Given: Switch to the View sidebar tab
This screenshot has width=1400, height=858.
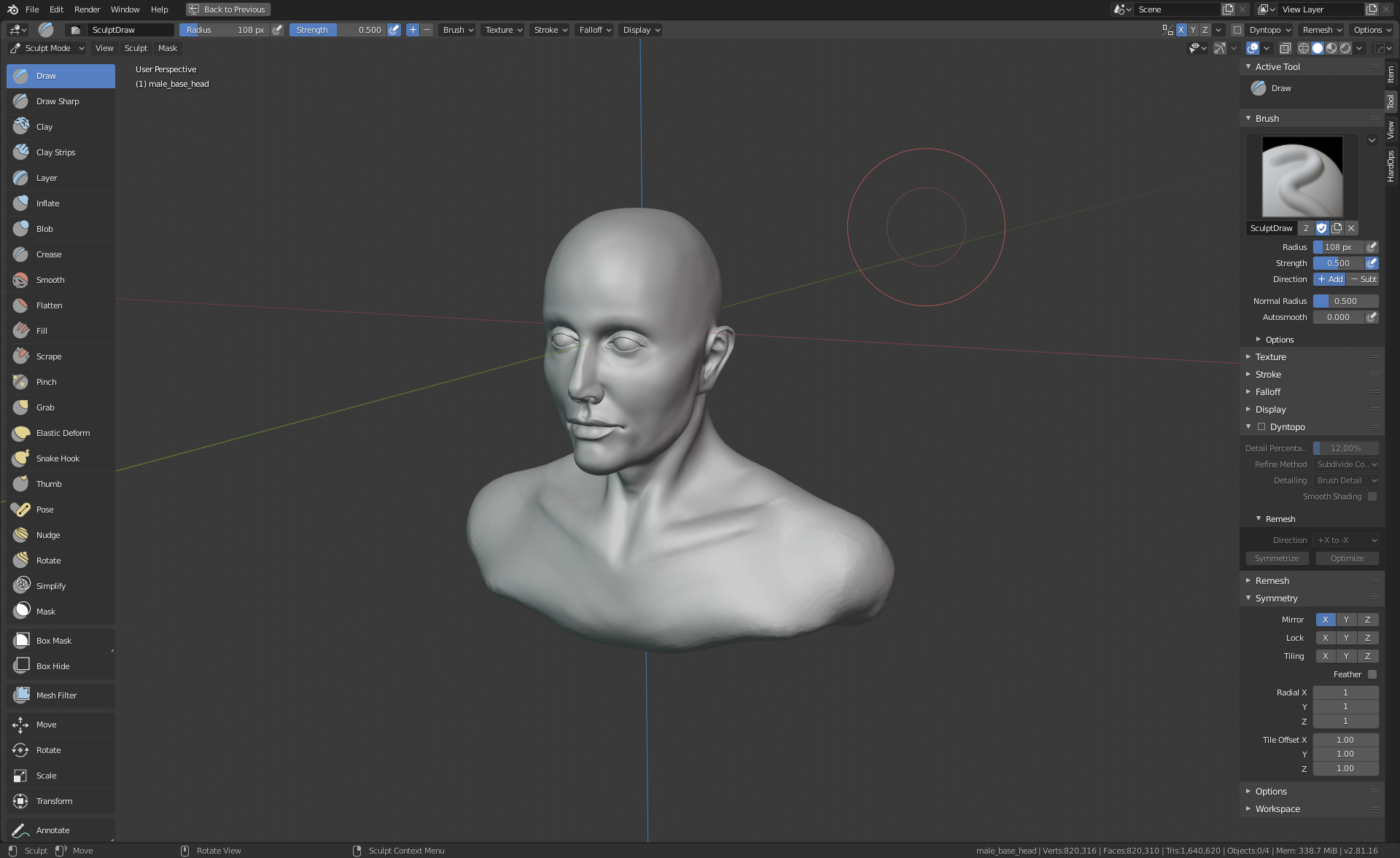Looking at the screenshot, I should (1391, 130).
